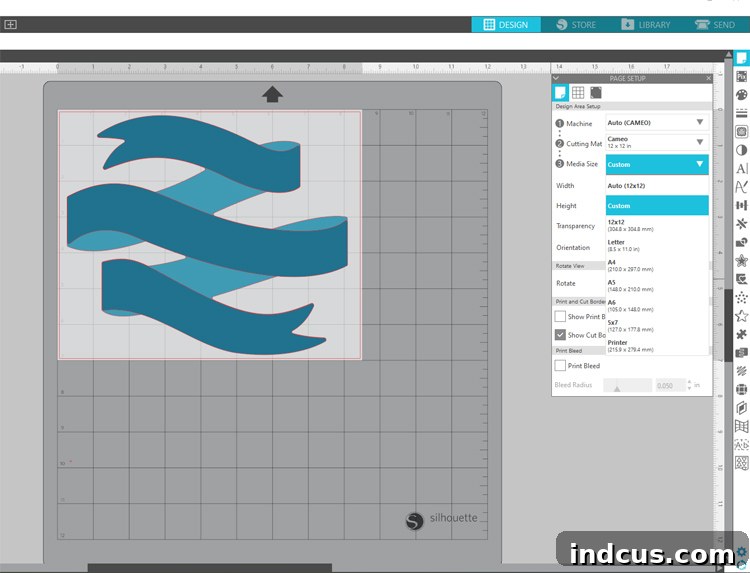Choose Letter media size option
The image size is (750, 573).
coord(657,245)
